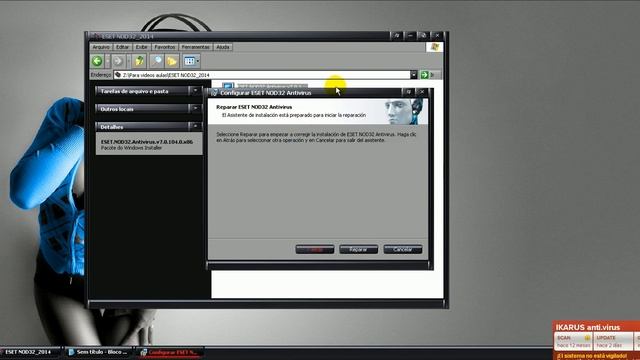640x360 pixels.
Task: Open the Favoritos menu
Action: click(165, 47)
